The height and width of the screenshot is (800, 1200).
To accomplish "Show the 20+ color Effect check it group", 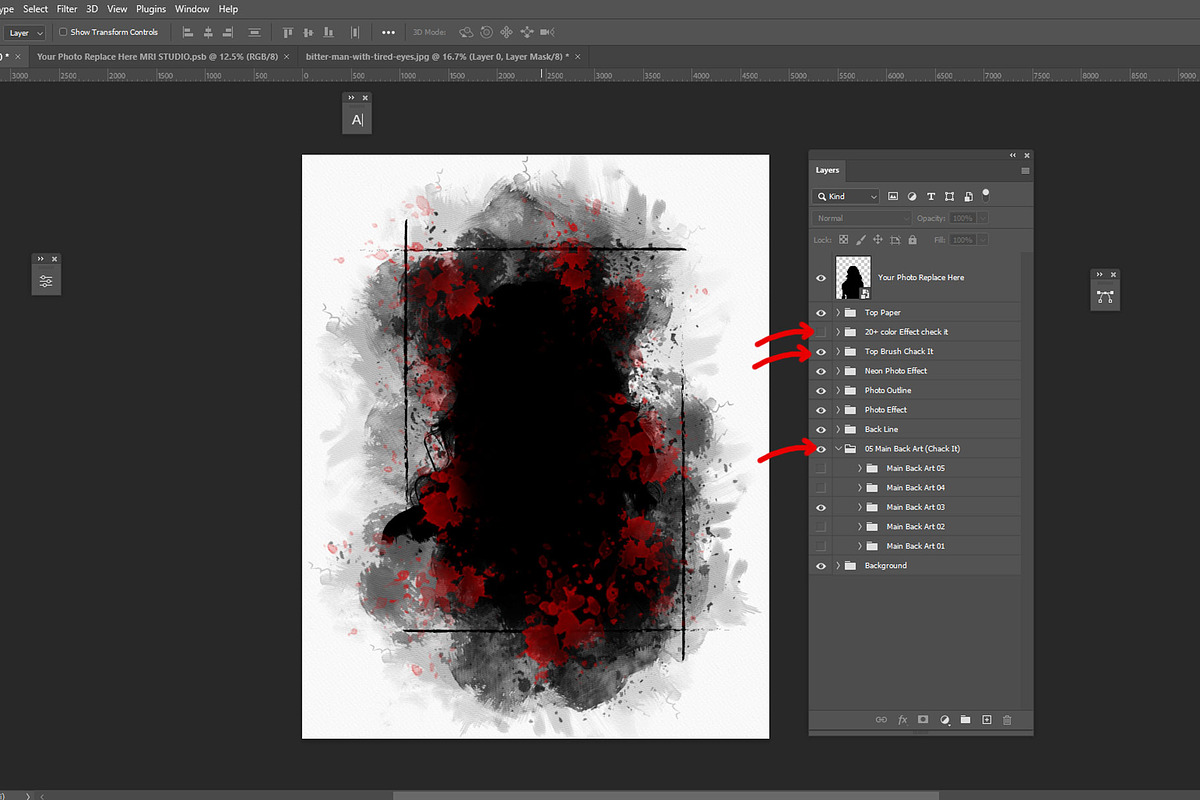I will [x=821, y=332].
